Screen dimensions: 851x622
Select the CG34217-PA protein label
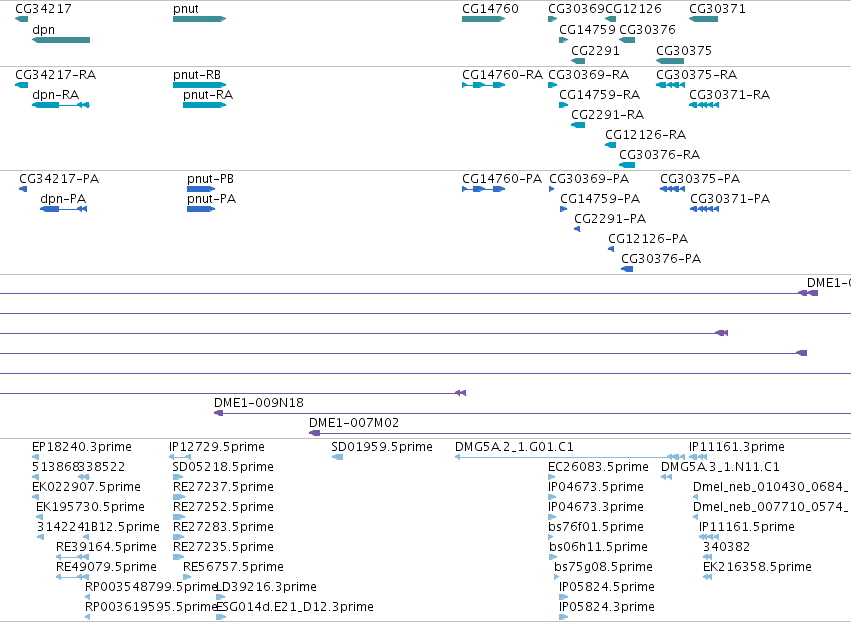click(59, 179)
